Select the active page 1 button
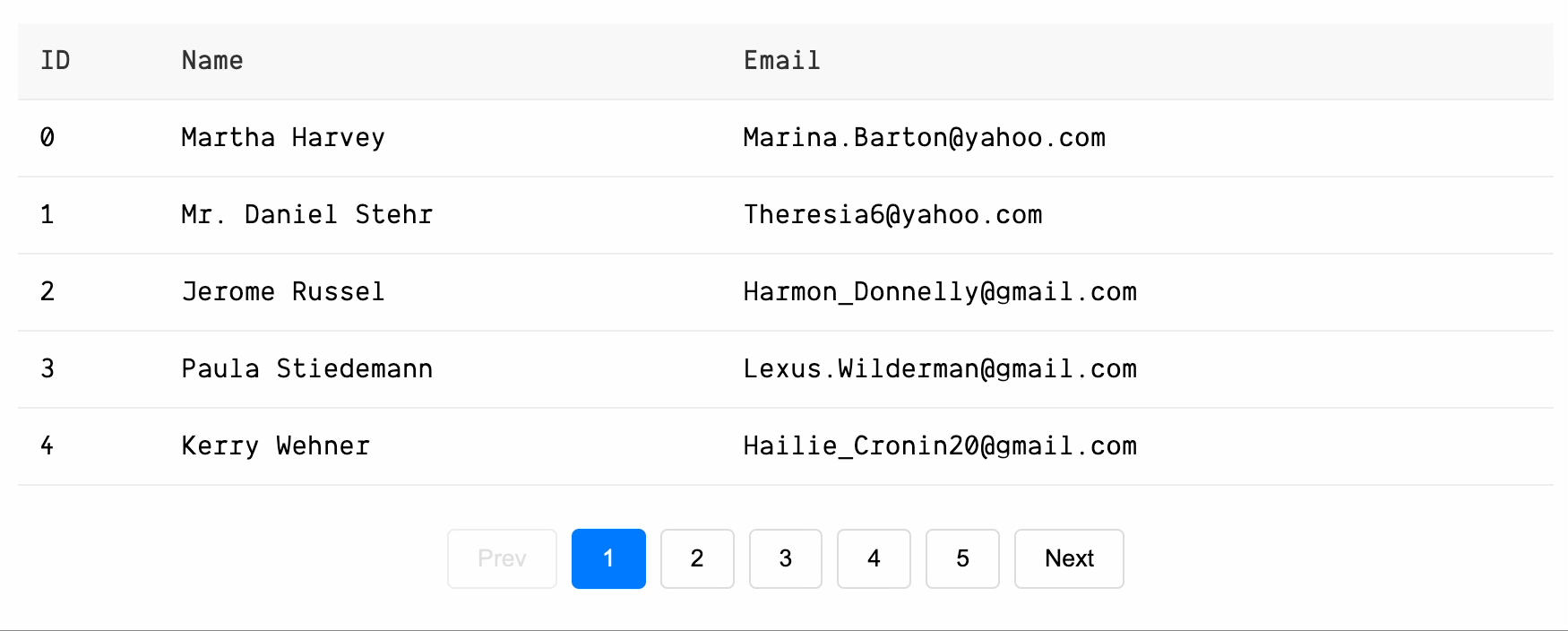The height and width of the screenshot is (631, 1568). click(x=608, y=558)
